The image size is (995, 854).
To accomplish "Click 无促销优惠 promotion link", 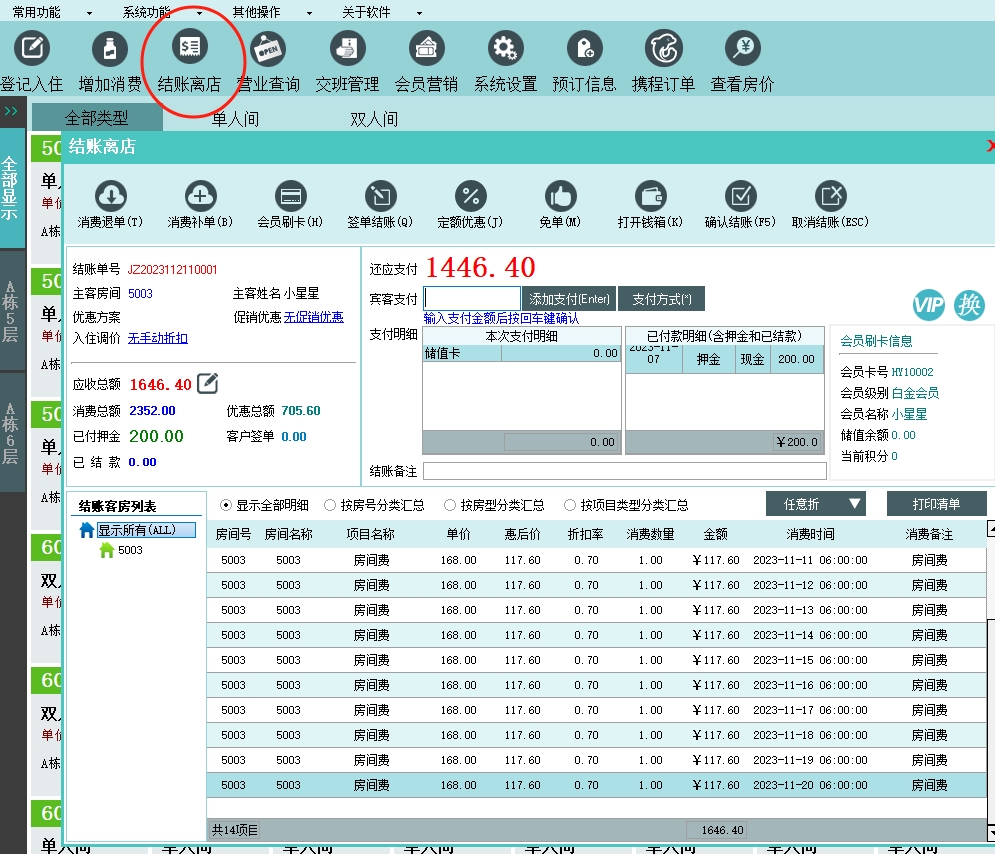I will pos(313,317).
